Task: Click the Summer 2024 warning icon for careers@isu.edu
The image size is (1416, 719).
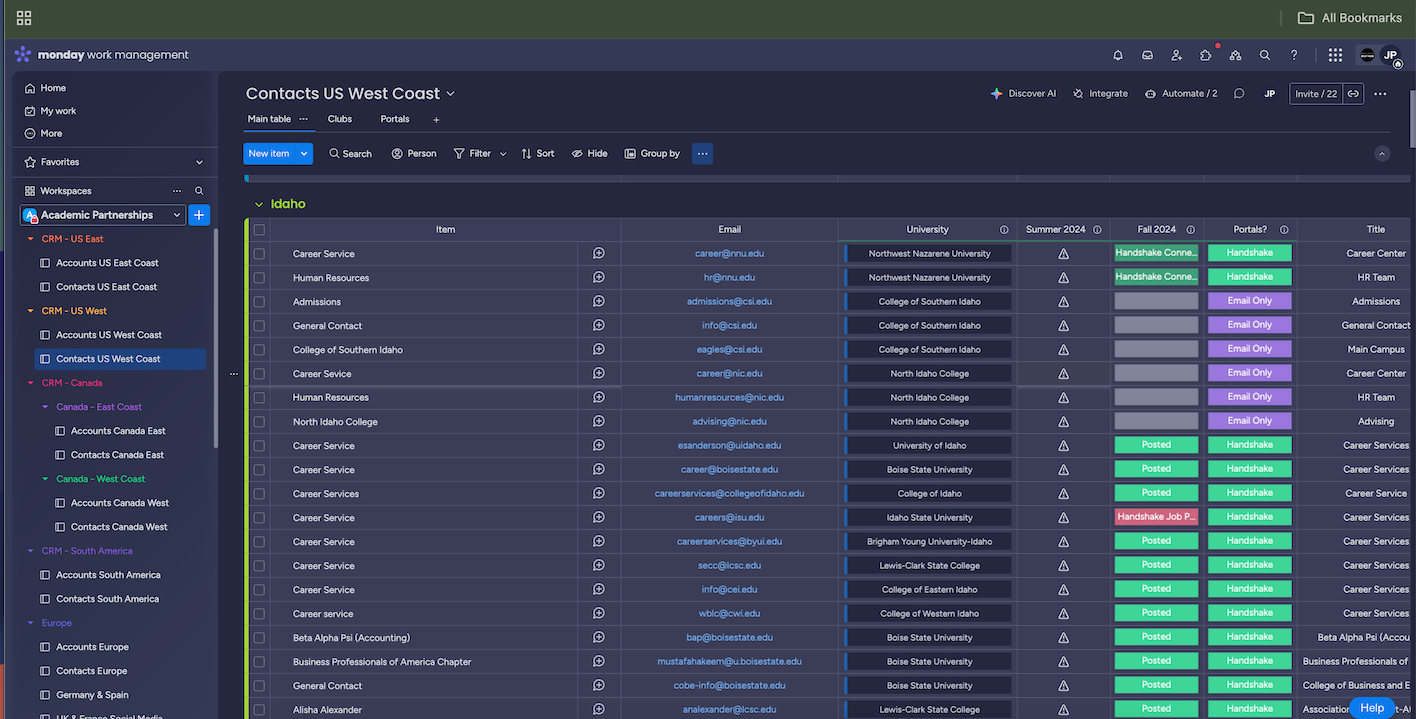Action: [1063, 518]
